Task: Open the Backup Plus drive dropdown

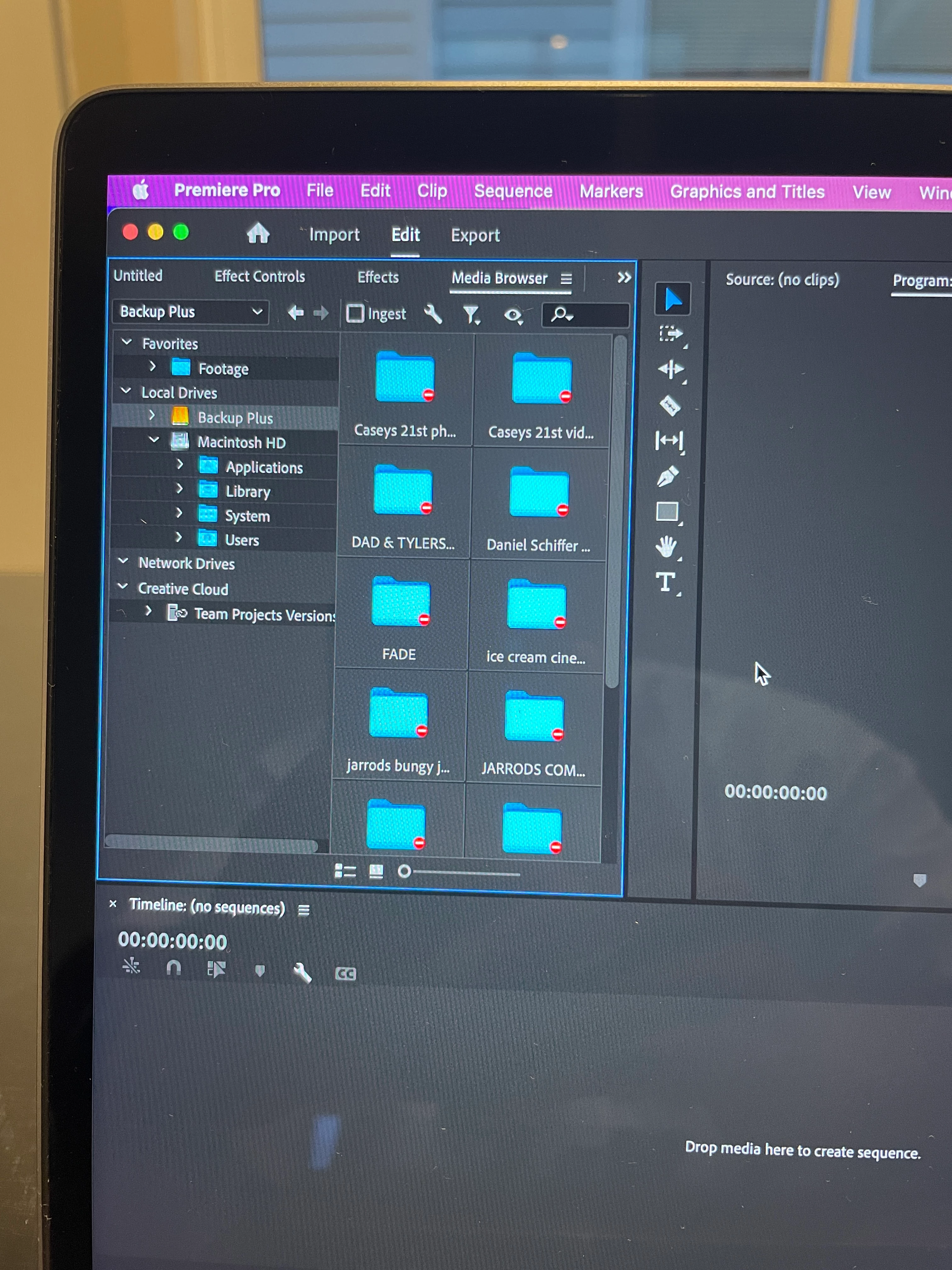Action: [190, 312]
